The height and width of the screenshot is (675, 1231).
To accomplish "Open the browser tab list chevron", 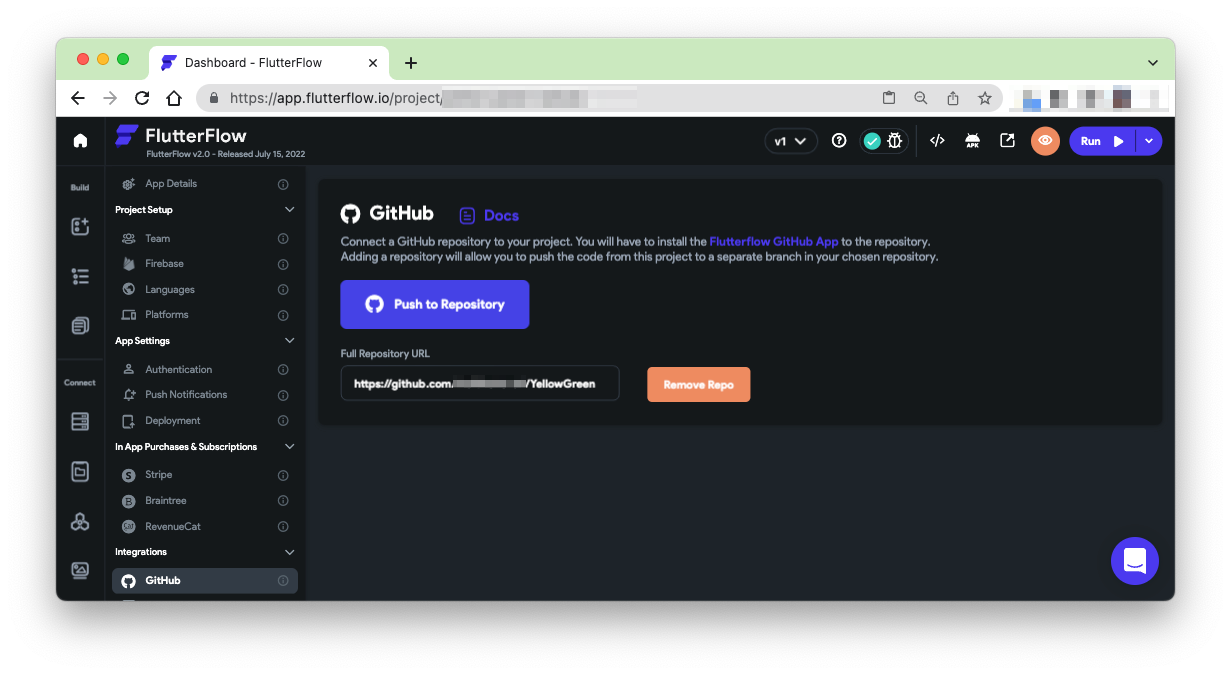I will point(1153,63).
